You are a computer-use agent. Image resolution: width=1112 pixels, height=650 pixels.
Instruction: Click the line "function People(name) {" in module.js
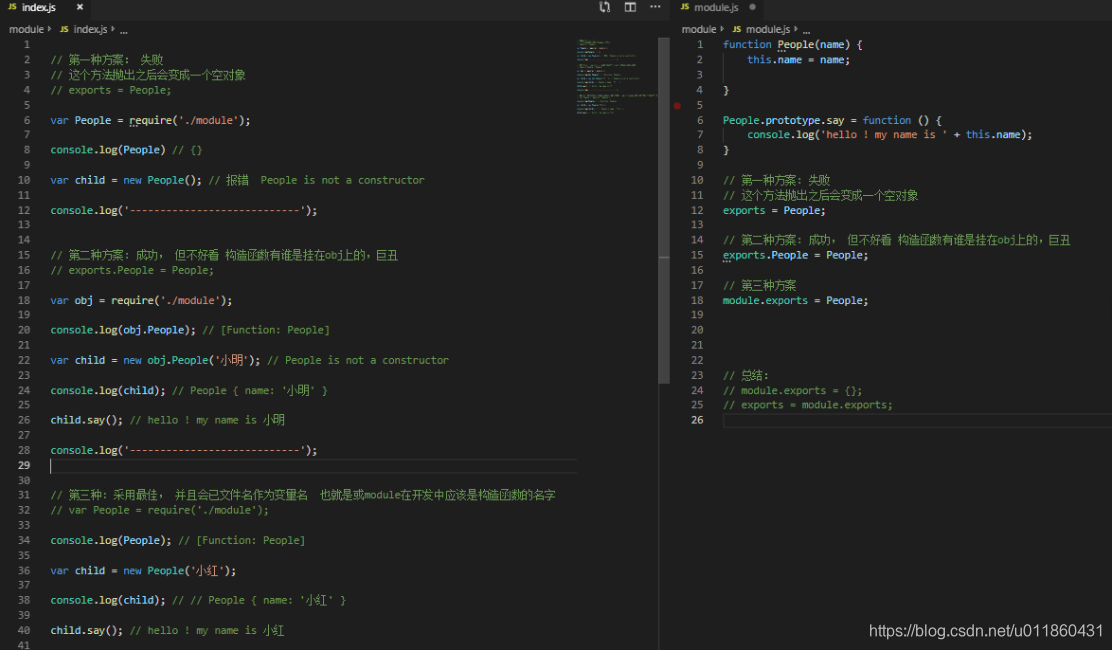click(x=792, y=45)
